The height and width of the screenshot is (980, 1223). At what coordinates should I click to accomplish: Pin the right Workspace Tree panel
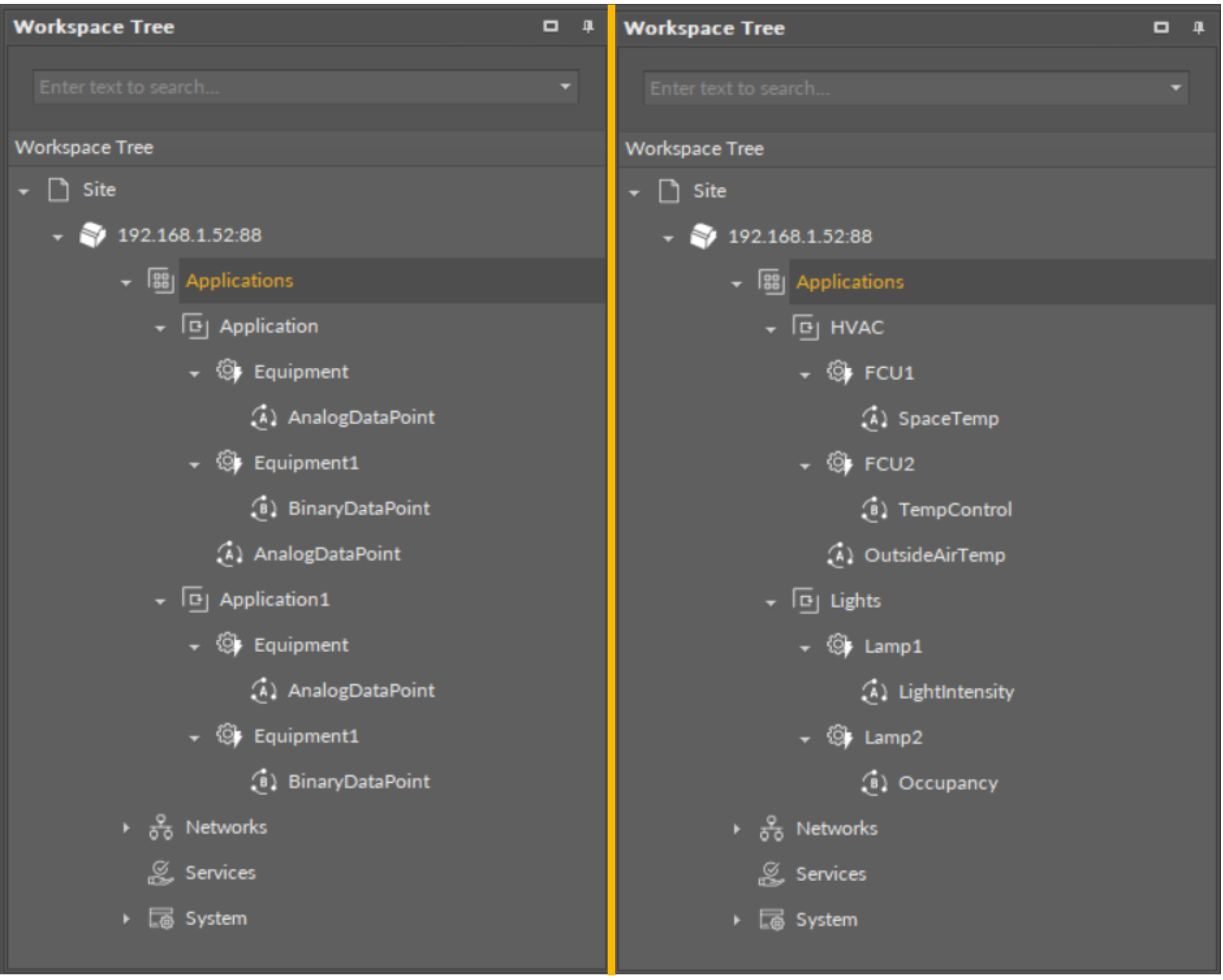point(1198,27)
